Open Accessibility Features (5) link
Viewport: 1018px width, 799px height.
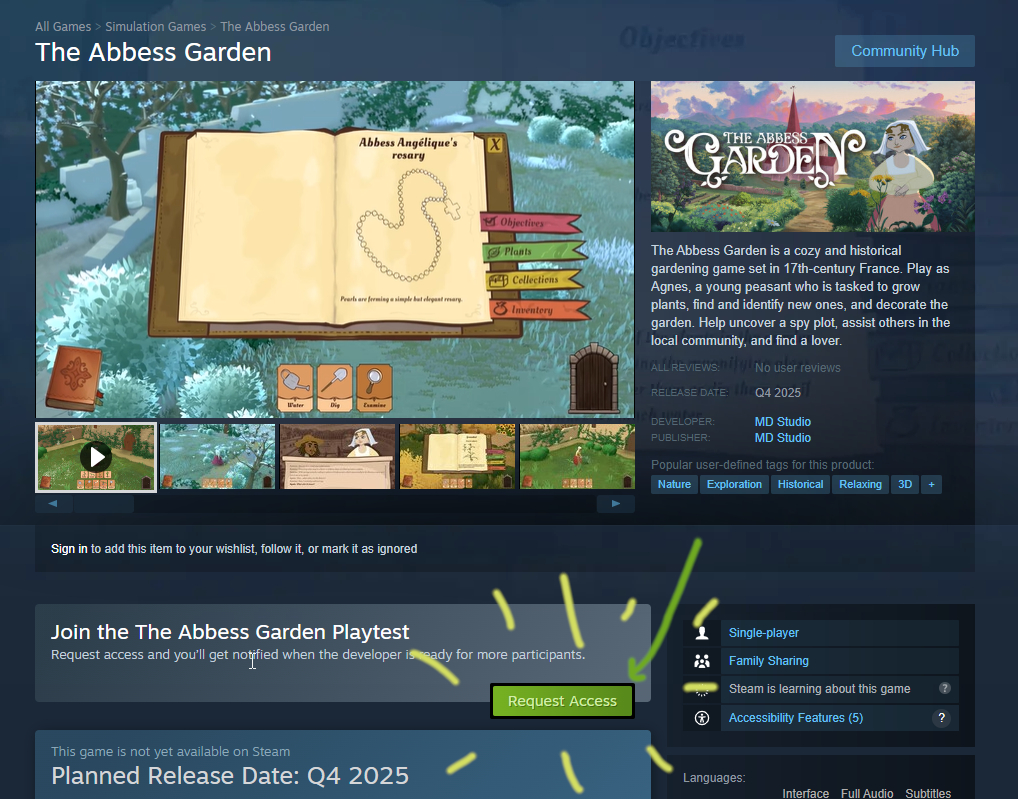click(x=795, y=718)
